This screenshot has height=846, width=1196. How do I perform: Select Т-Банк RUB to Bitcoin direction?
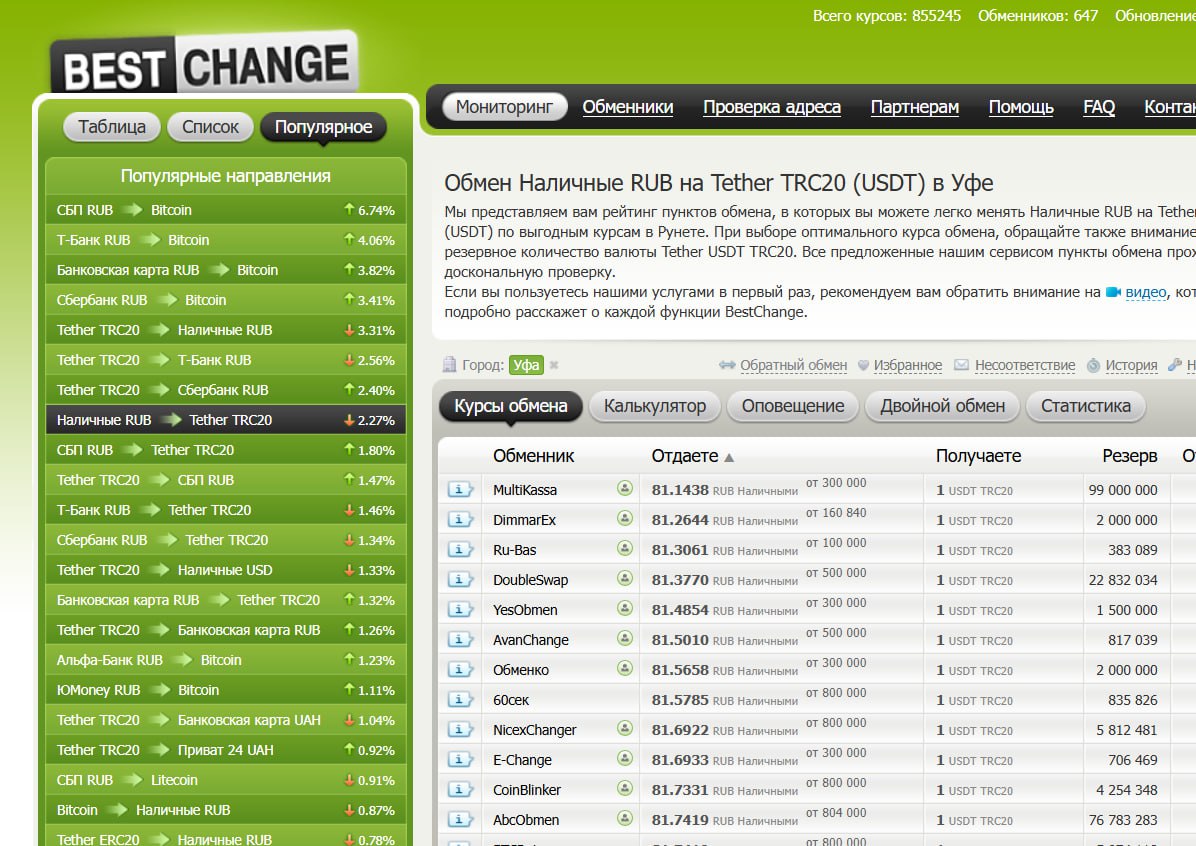226,240
